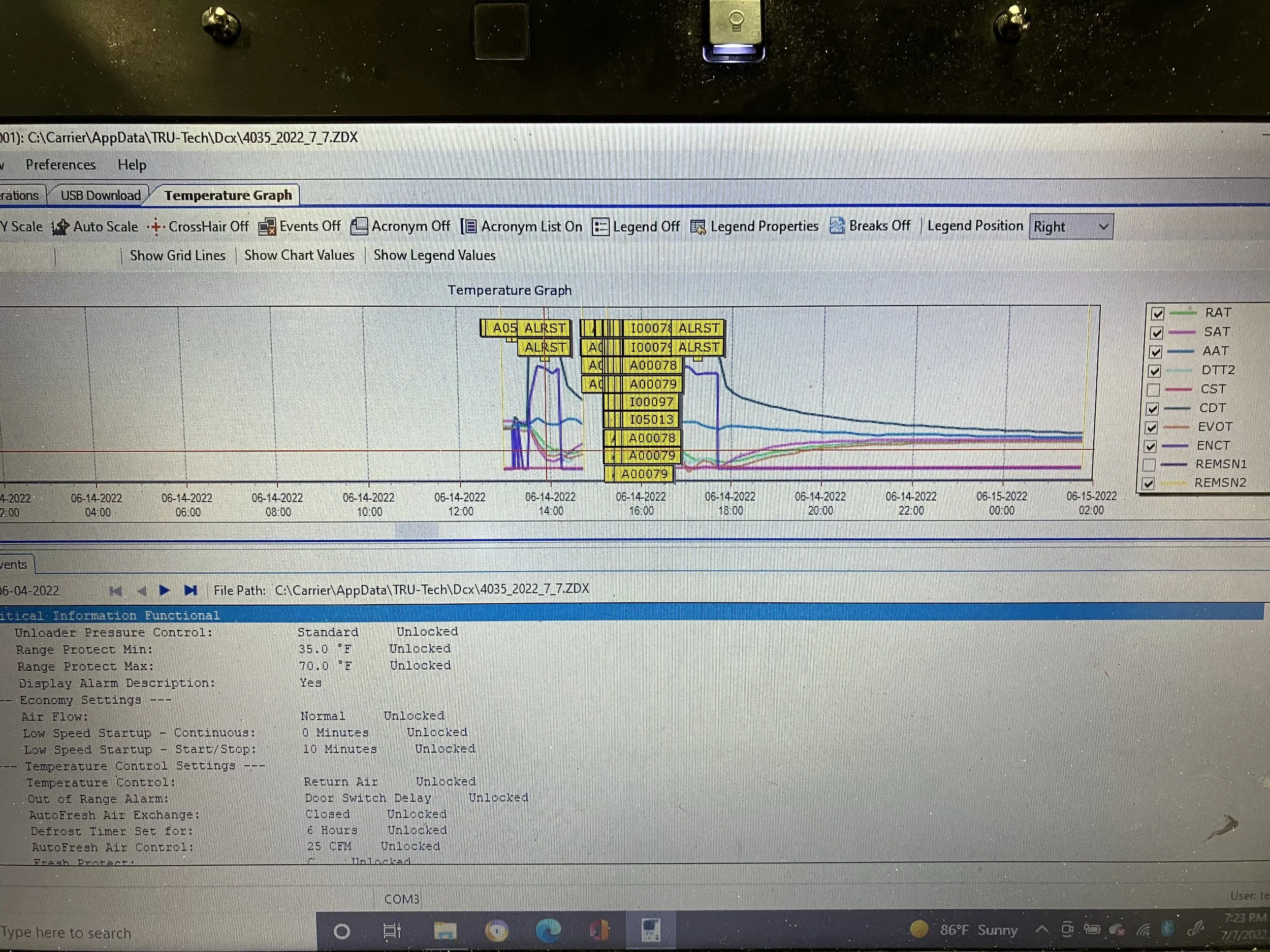Go to next record arrow
The height and width of the screenshot is (952, 1270).
tap(164, 590)
